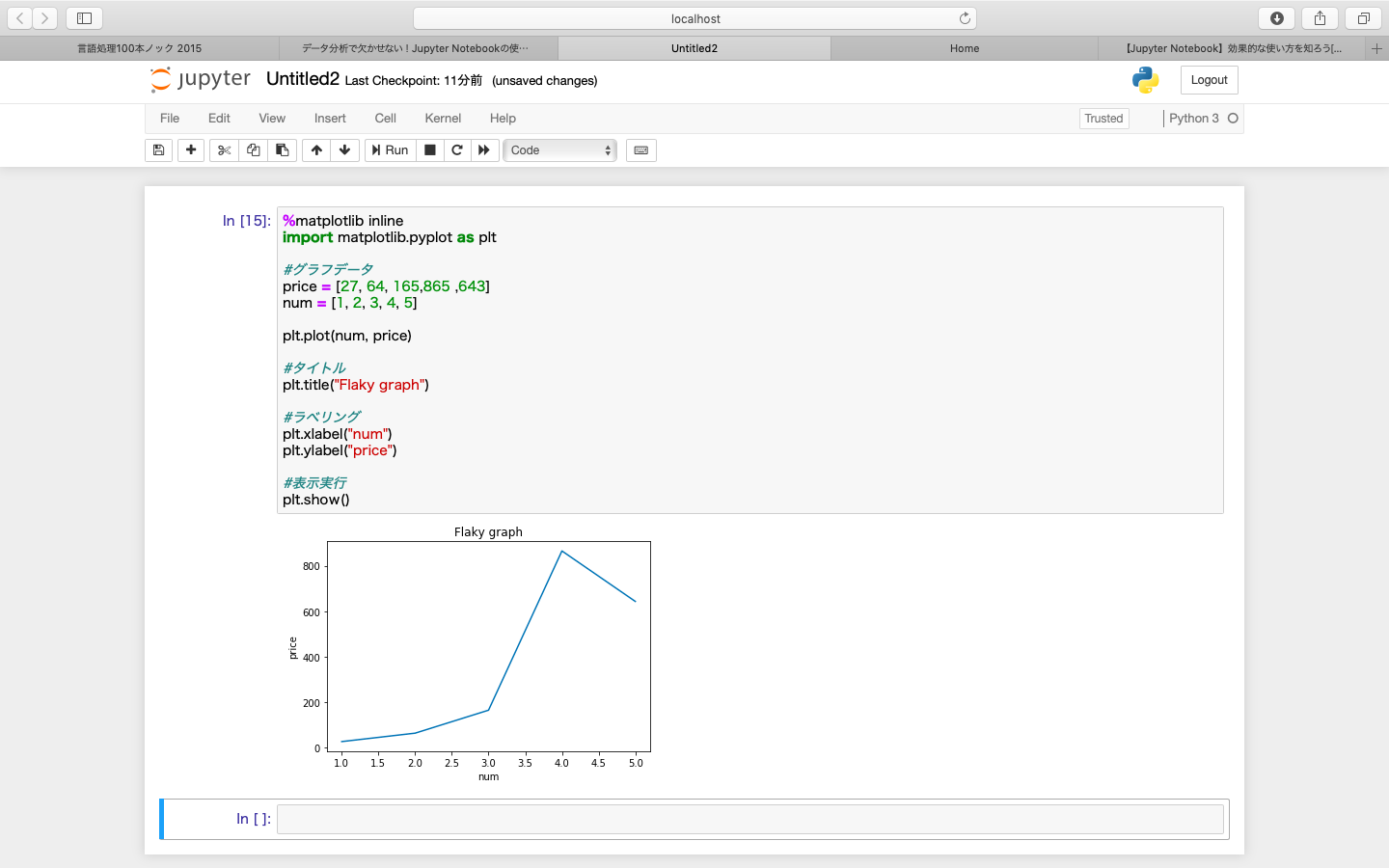This screenshot has height=868, width=1389.
Task: Switch to 【Jupyter Notebook】効果的な使い方 tab
Action: coord(1232,48)
